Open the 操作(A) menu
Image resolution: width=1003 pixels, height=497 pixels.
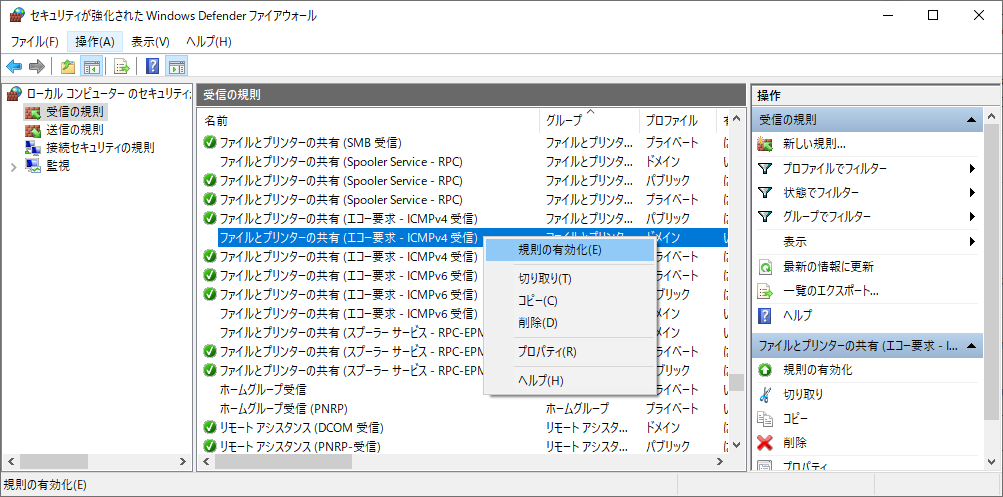click(x=95, y=42)
